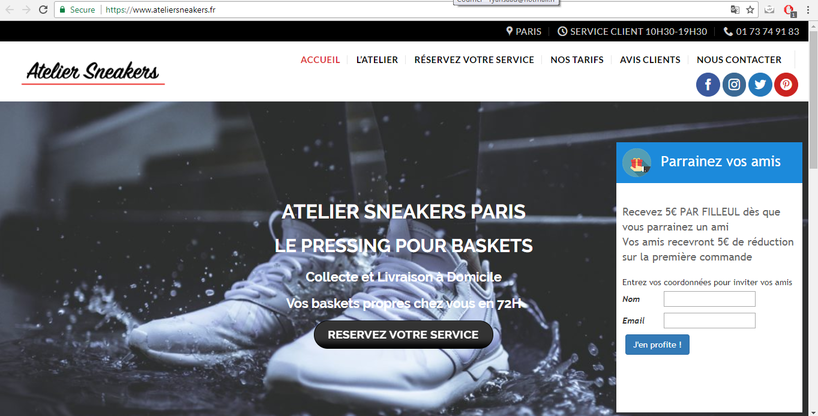The height and width of the screenshot is (416, 818).
Task: Click the Opera-style extension icon
Action: click(x=789, y=10)
